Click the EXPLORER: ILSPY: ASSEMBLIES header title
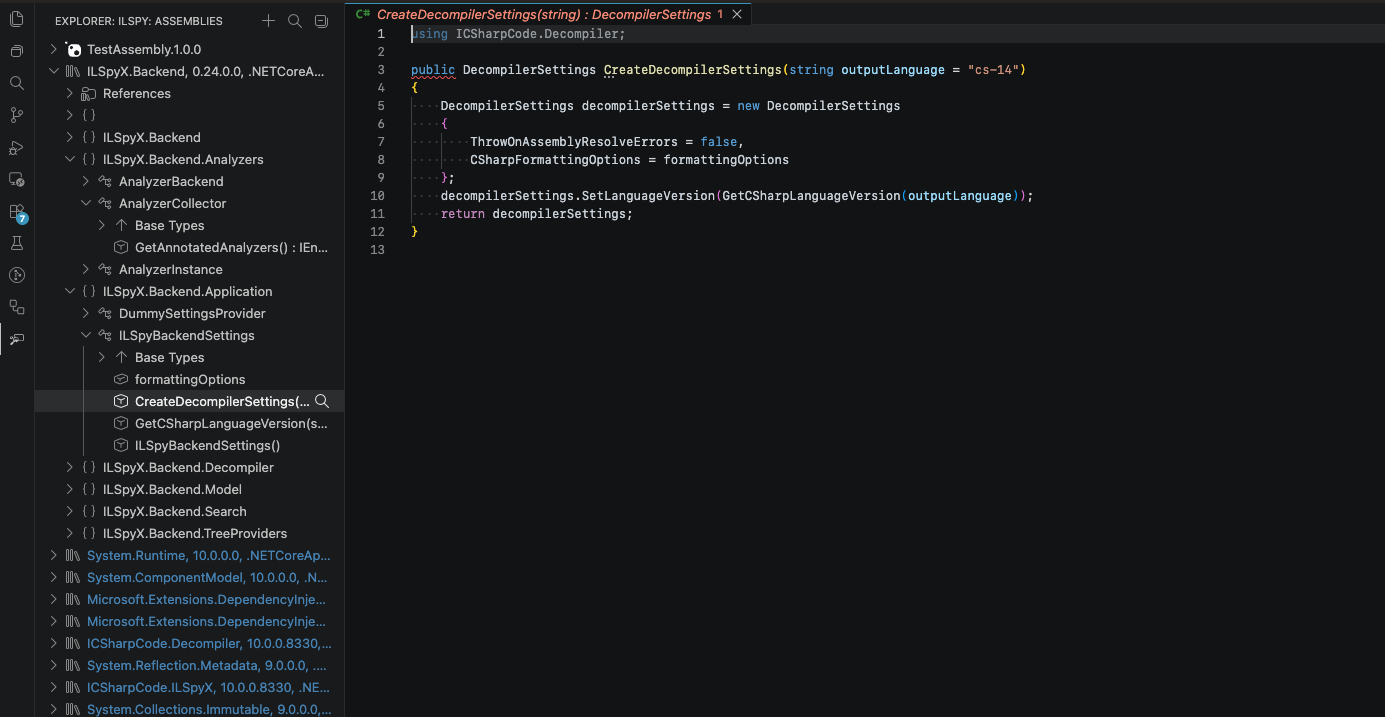 (139, 21)
